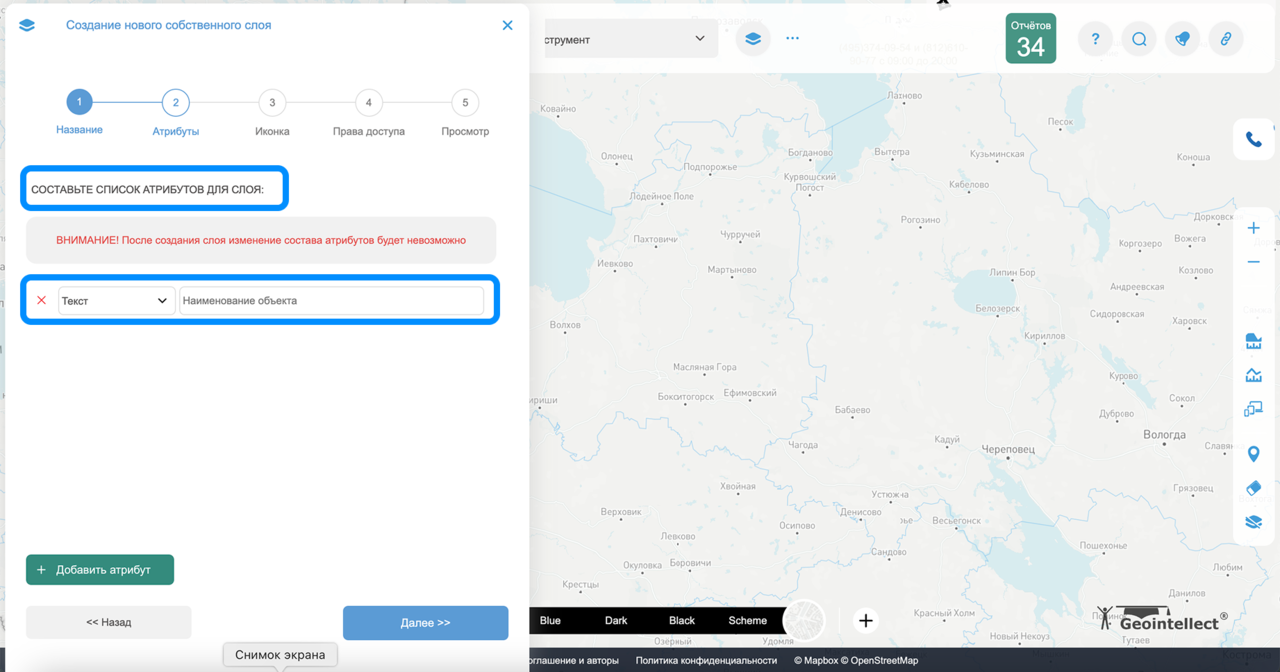The width and height of the screenshot is (1280, 672).
Task: Open search using the magnifier icon
Action: pyautogui.click(x=1139, y=38)
